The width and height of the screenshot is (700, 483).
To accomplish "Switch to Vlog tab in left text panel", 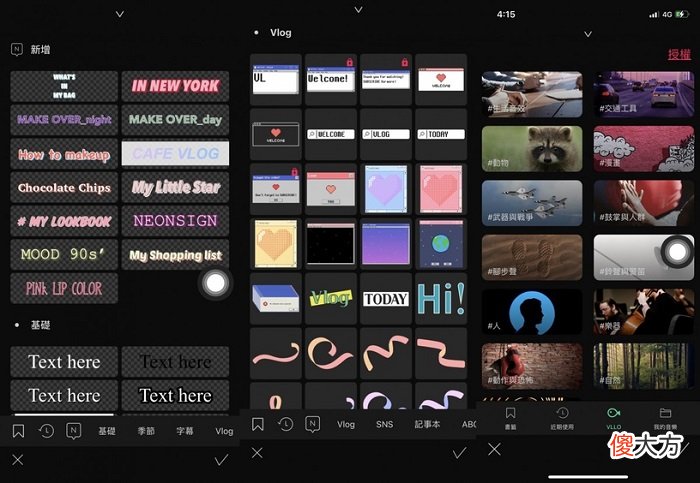I will 224,431.
